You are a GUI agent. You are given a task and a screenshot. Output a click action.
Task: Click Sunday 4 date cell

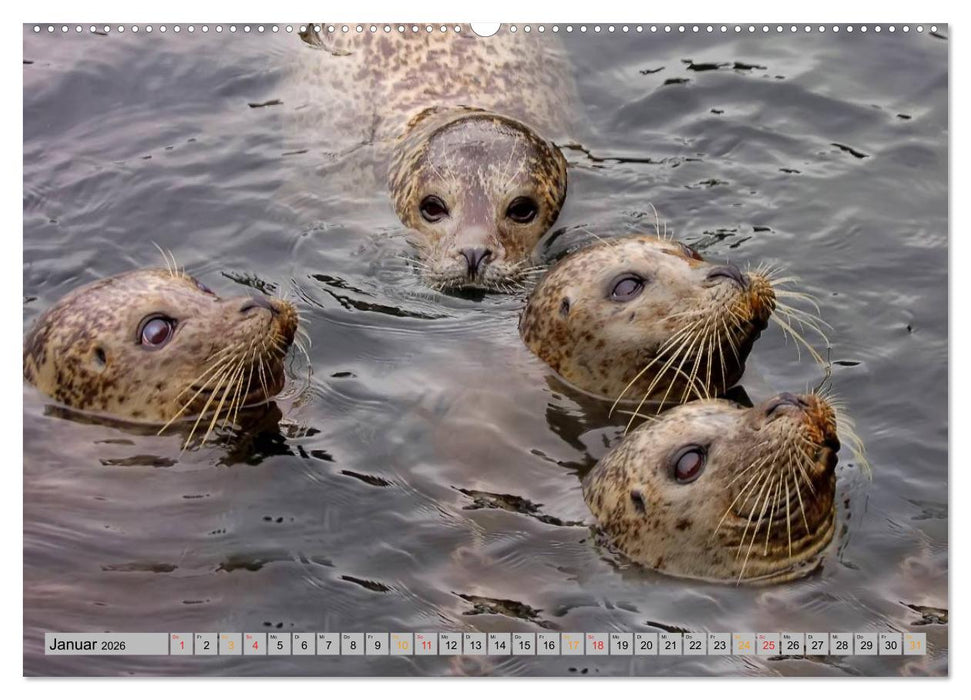(254, 645)
